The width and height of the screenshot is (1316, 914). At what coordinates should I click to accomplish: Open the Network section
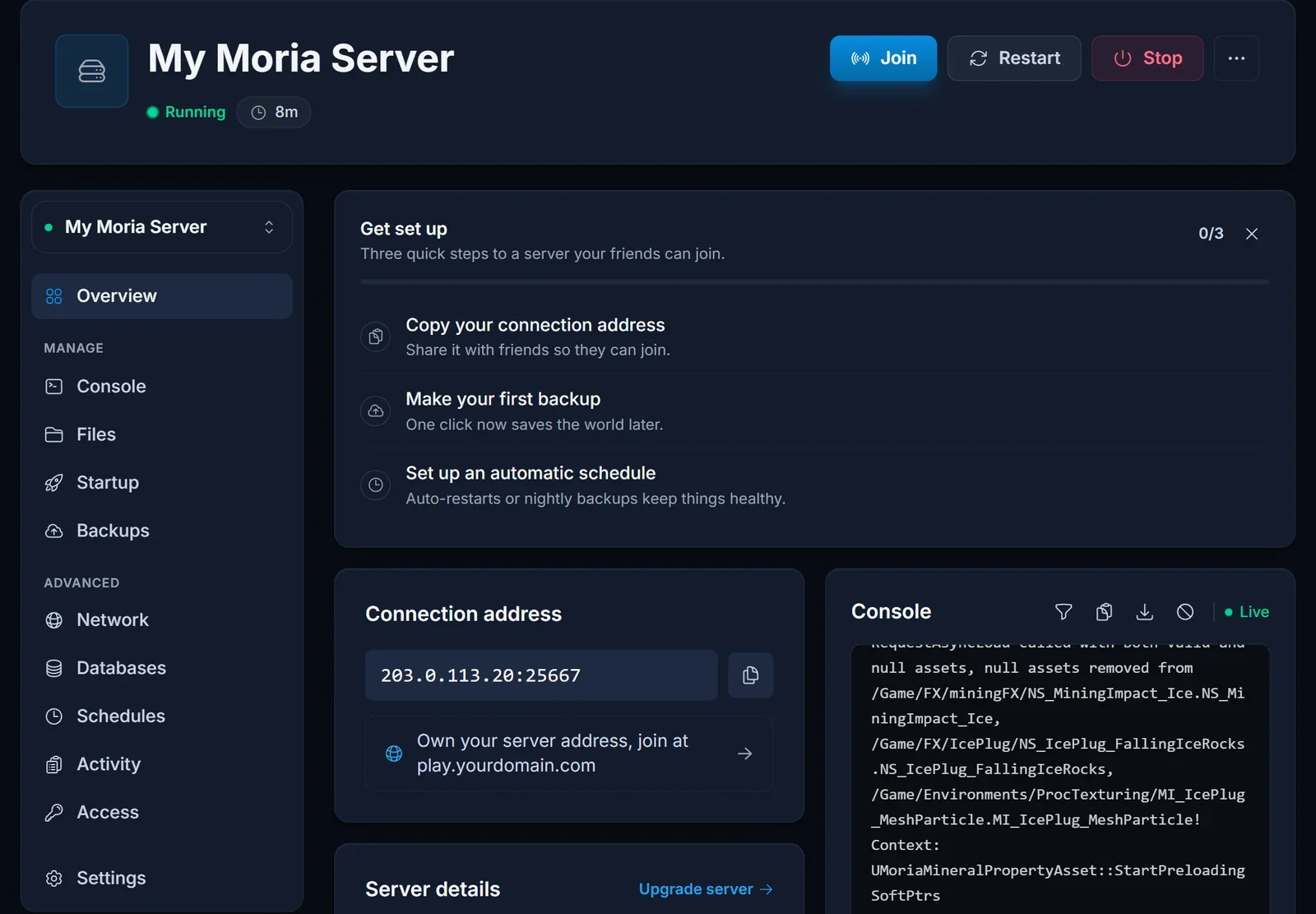(x=161, y=620)
